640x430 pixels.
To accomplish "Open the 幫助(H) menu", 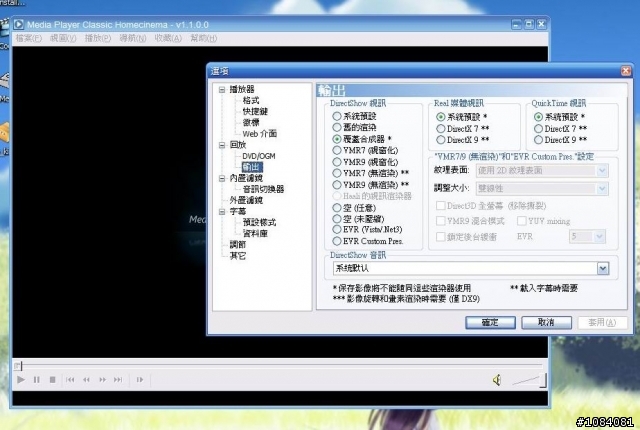I will (204, 38).
